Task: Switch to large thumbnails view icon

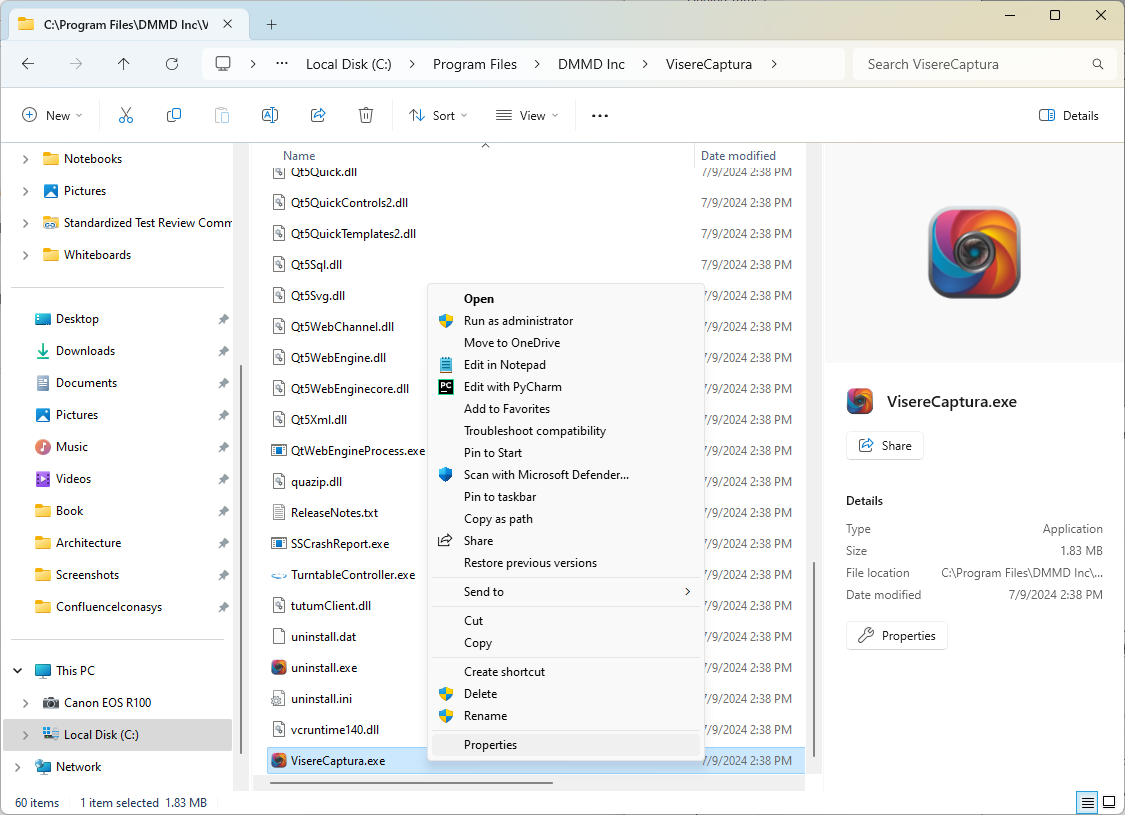Action: click(x=1109, y=803)
